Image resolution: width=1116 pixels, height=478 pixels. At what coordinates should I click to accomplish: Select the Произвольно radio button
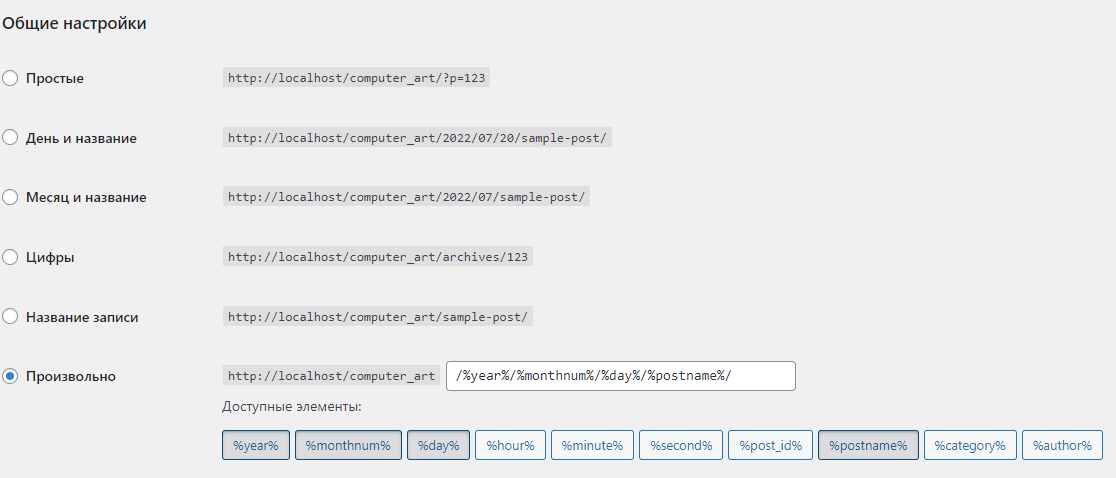(10, 376)
